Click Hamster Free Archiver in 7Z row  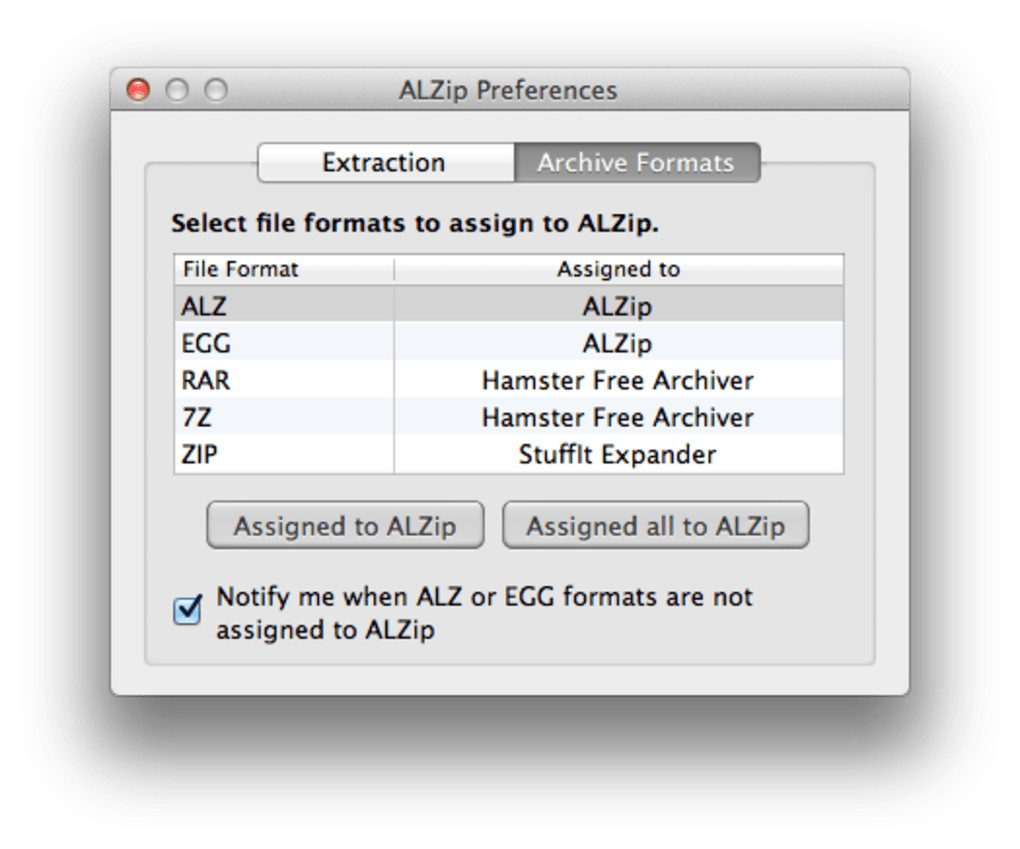coord(618,417)
